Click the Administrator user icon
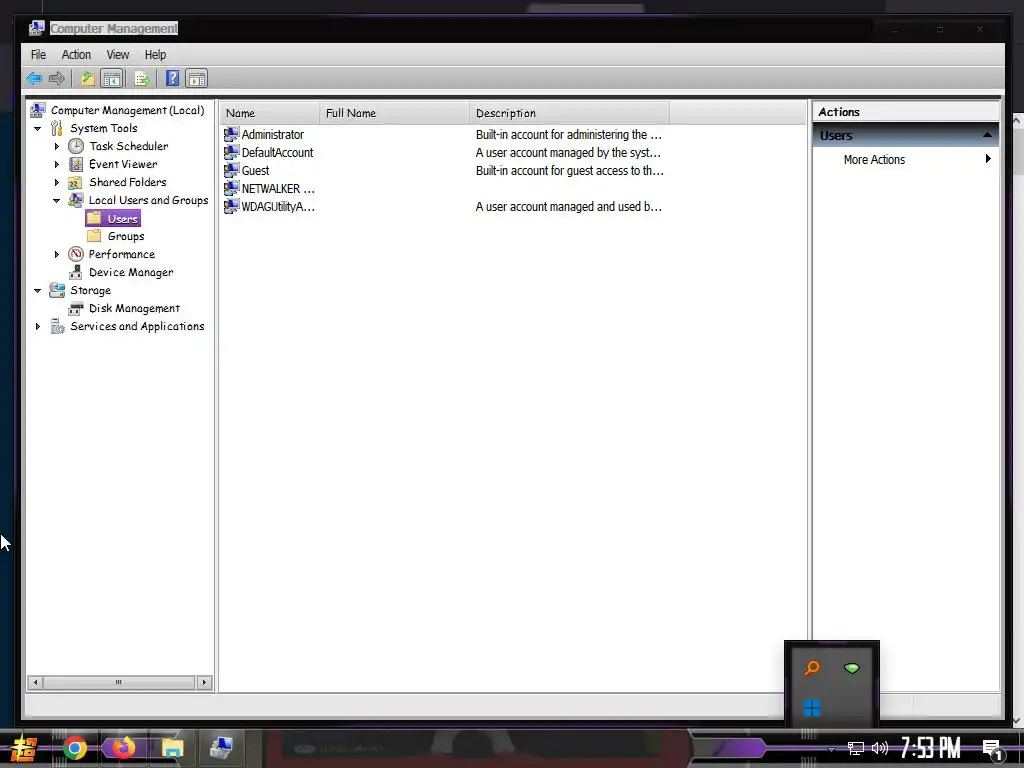 click(x=231, y=135)
